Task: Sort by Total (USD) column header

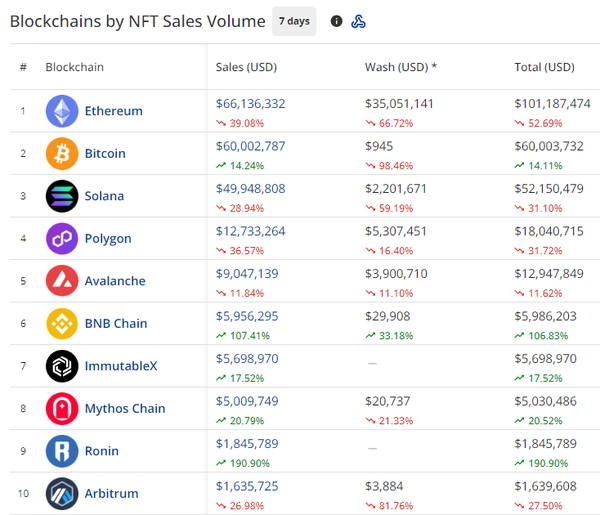Action: pos(544,67)
